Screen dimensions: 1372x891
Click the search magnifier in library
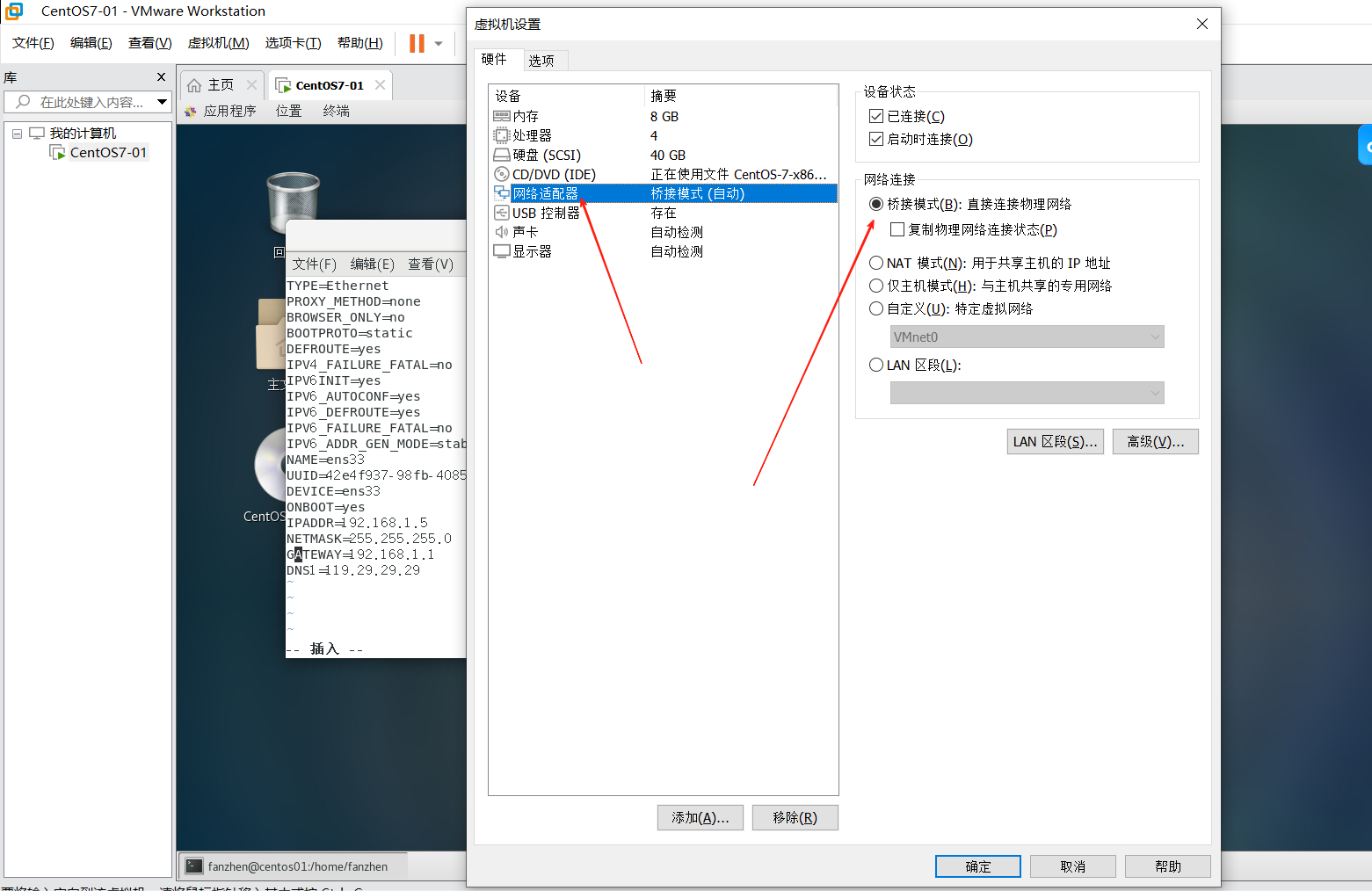pos(23,102)
